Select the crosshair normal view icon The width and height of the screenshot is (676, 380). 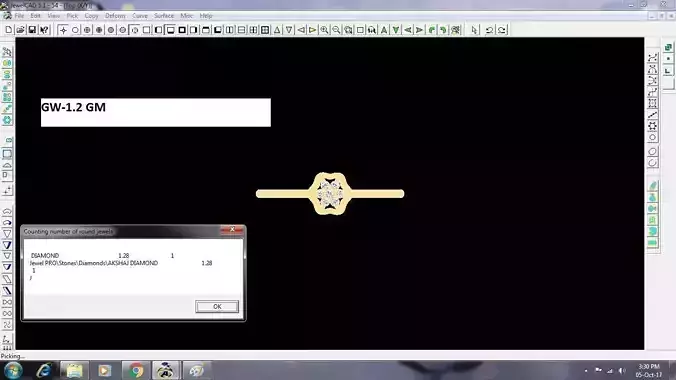click(x=63, y=30)
